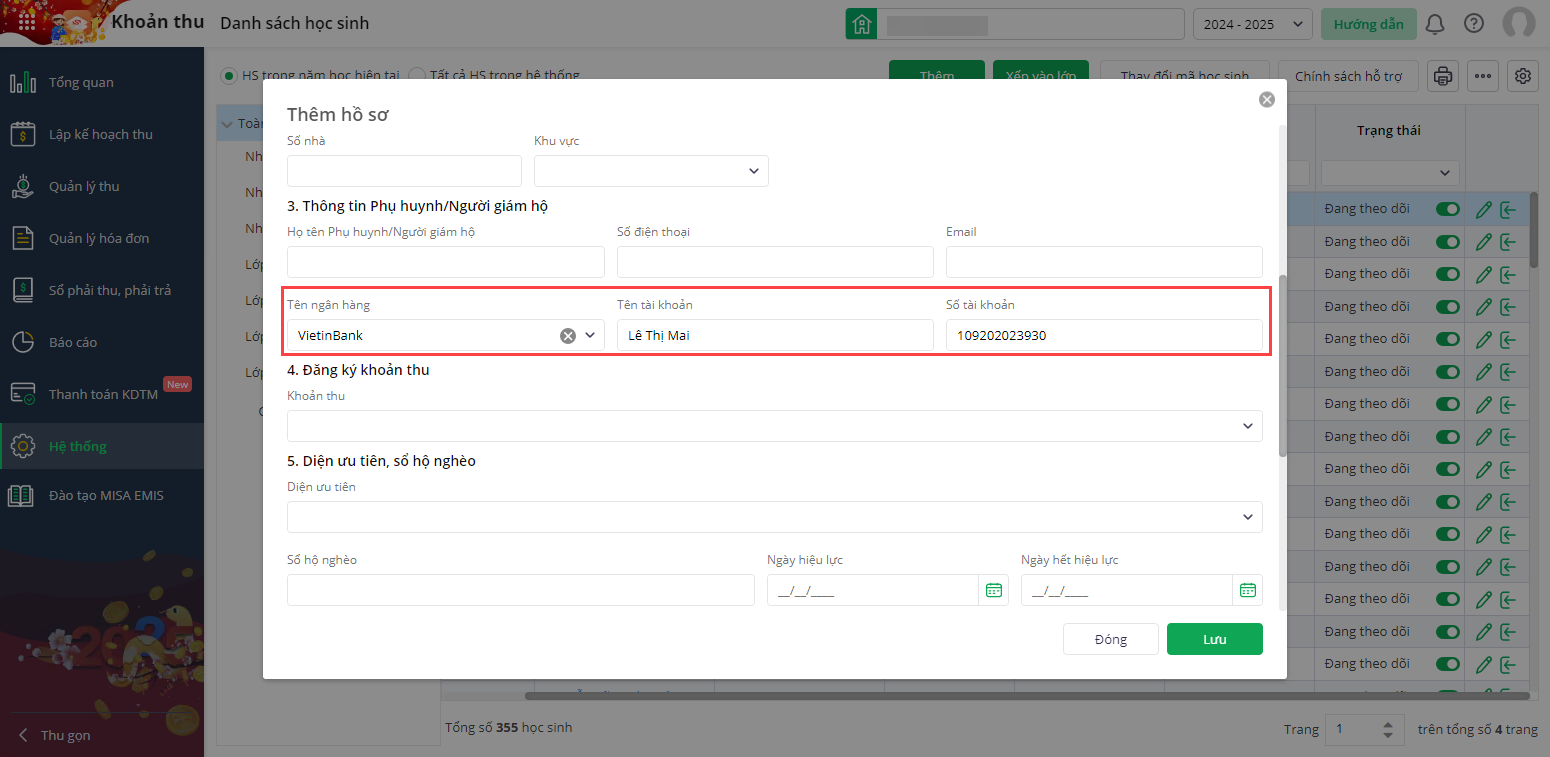Expand the Khoản thu dropdown
The width and height of the screenshot is (1550, 757).
tap(1247, 426)
